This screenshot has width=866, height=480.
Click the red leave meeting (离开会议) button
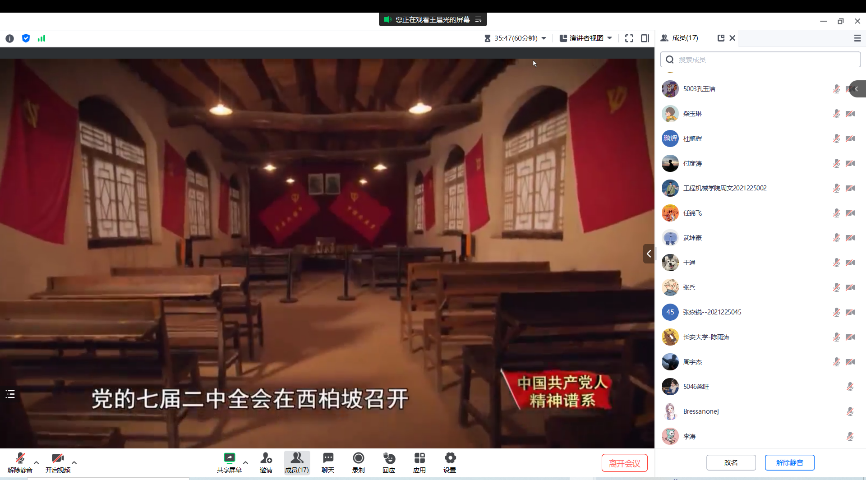(x=624, y=463)
